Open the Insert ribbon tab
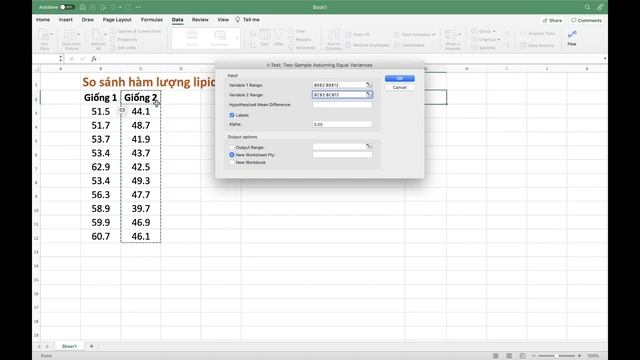Viewport: 640px width, 360px height. click(x=65, y=20)
